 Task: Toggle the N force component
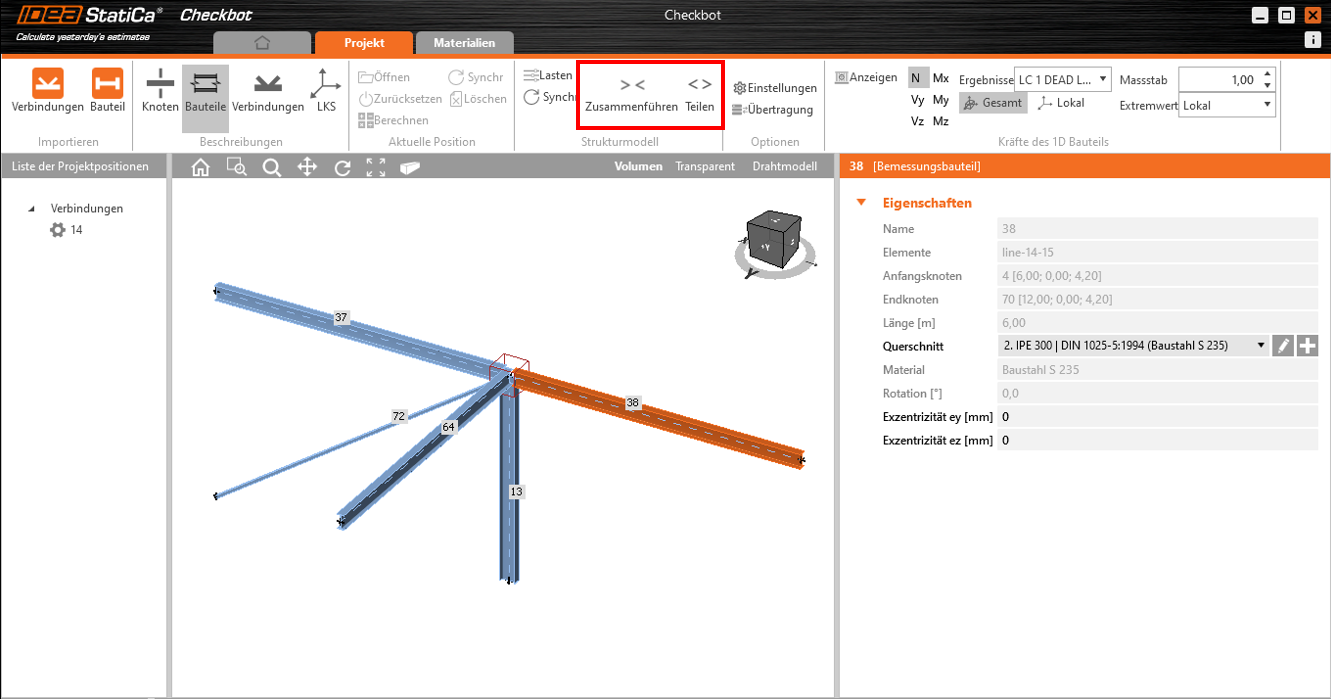tap(918, 78)
